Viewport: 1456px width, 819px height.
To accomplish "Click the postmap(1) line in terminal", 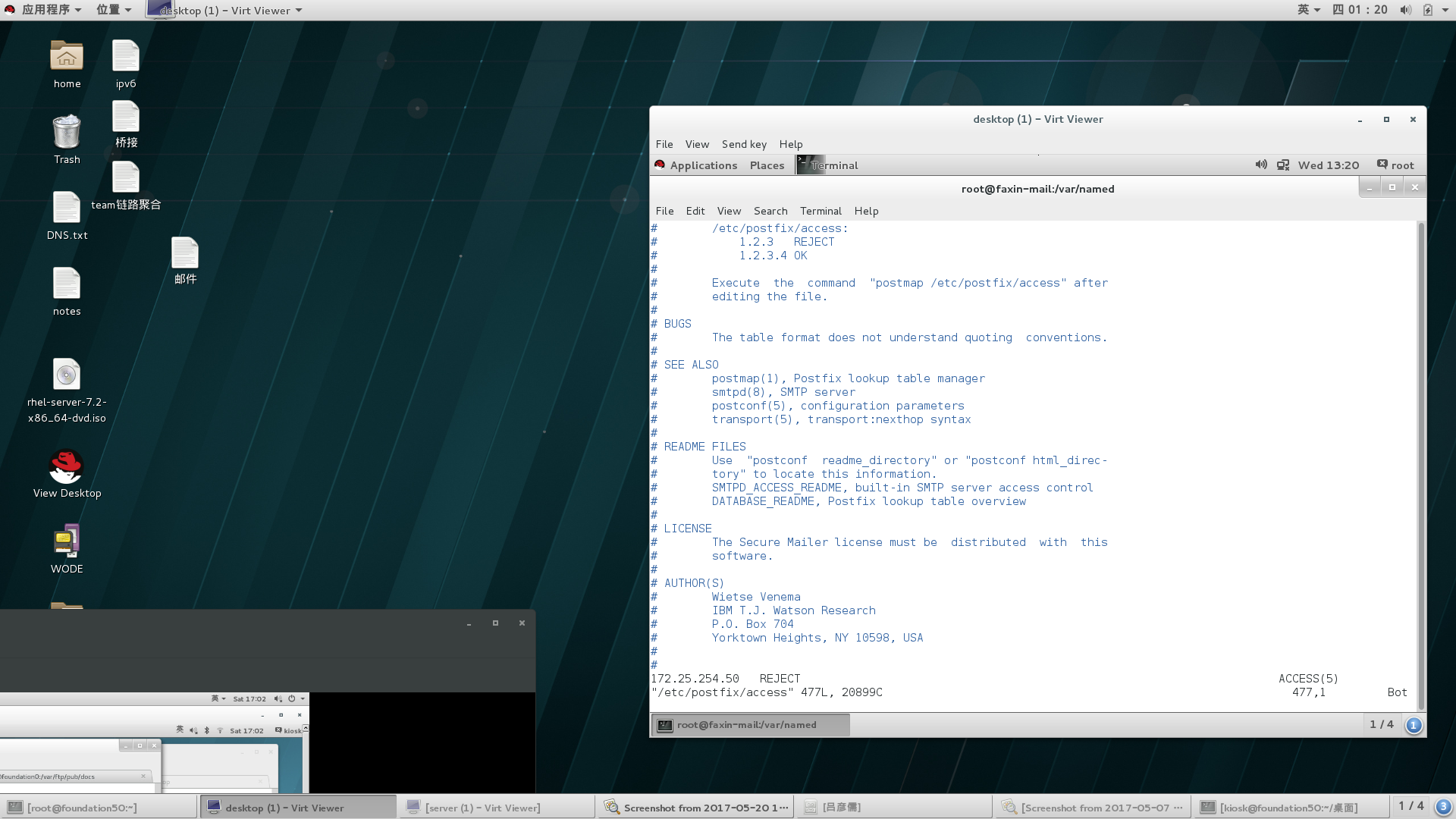I will click(x=848, y=378).
